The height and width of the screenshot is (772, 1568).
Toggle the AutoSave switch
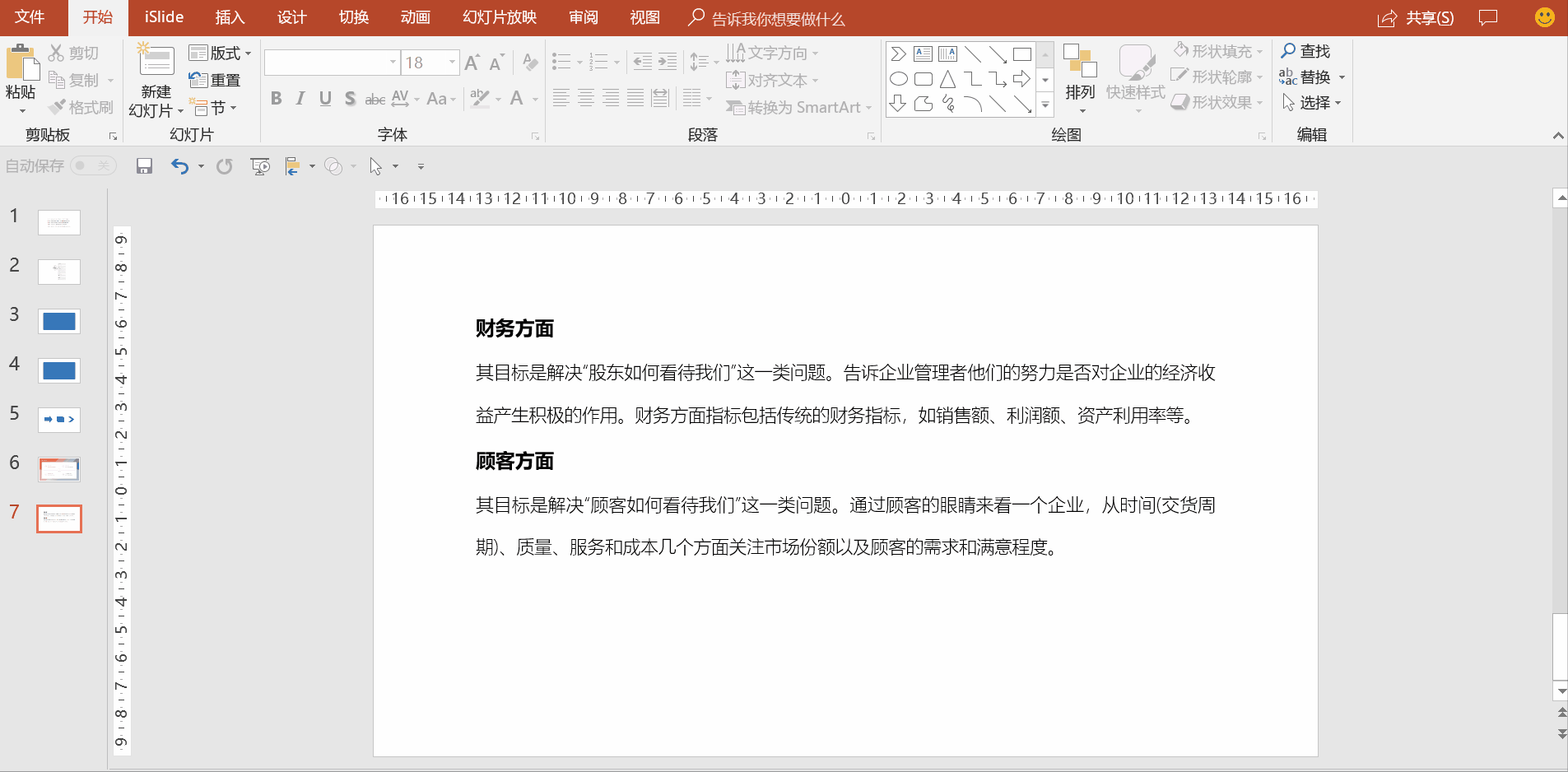click(x=92, y=166)
